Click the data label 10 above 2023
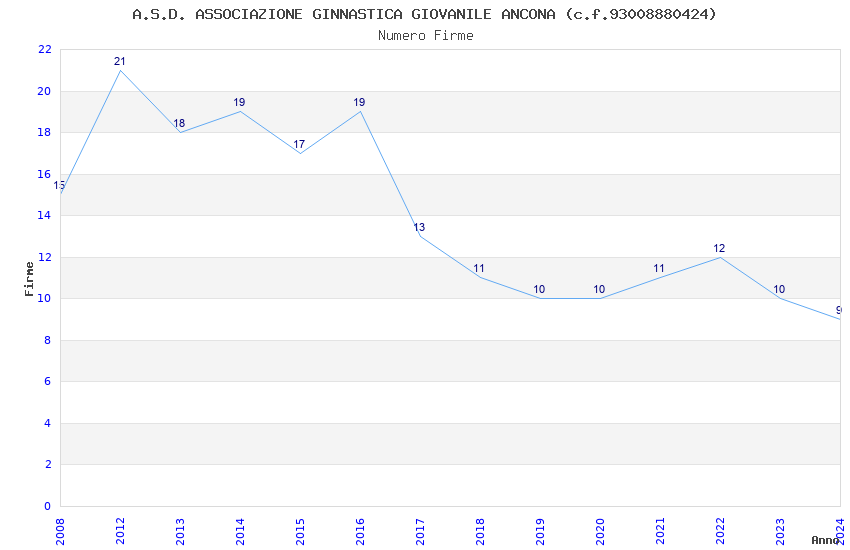Image resolution: width=850 pixels, height=550 pixels. coord(779,289)
